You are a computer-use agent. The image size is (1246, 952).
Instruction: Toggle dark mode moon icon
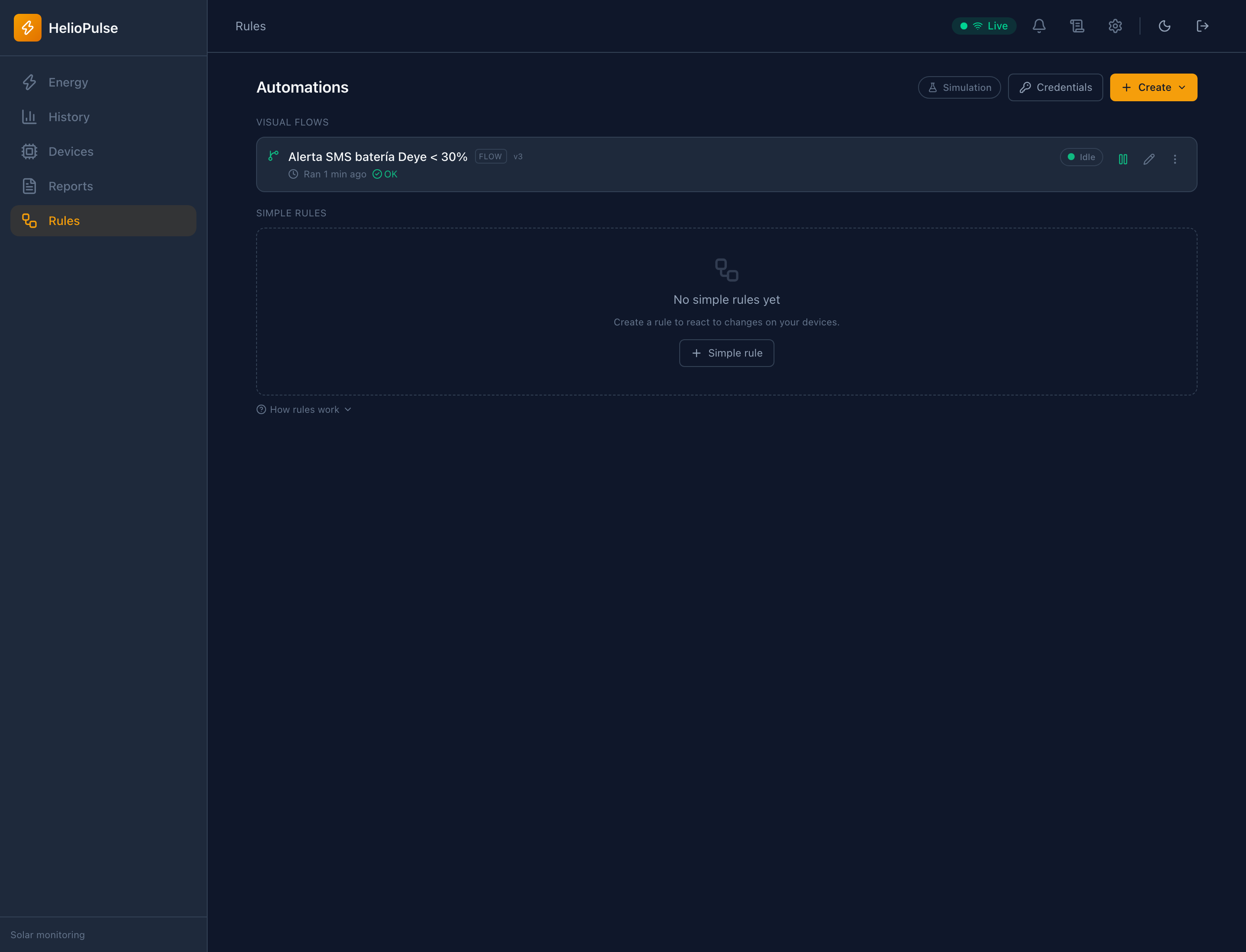[1164, 26]
